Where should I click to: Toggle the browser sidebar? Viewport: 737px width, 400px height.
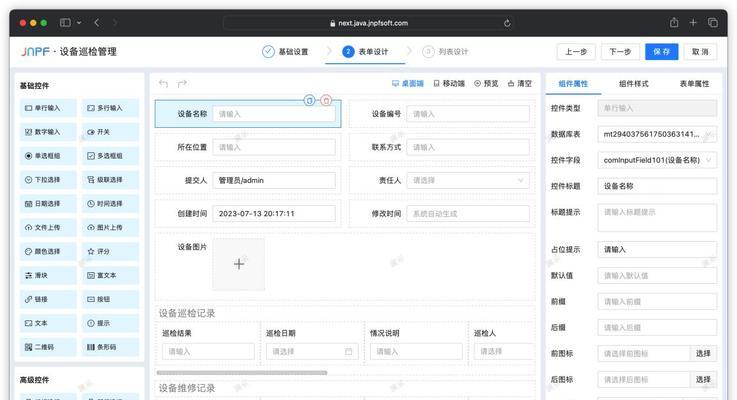click(x=65, y=23)
